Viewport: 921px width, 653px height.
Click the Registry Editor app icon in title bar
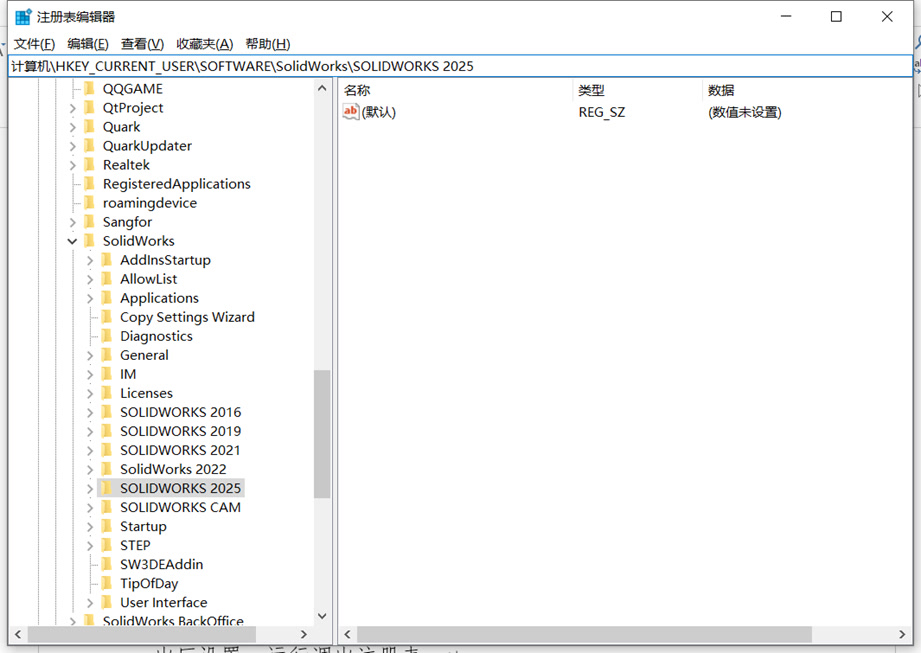point(22,17)
